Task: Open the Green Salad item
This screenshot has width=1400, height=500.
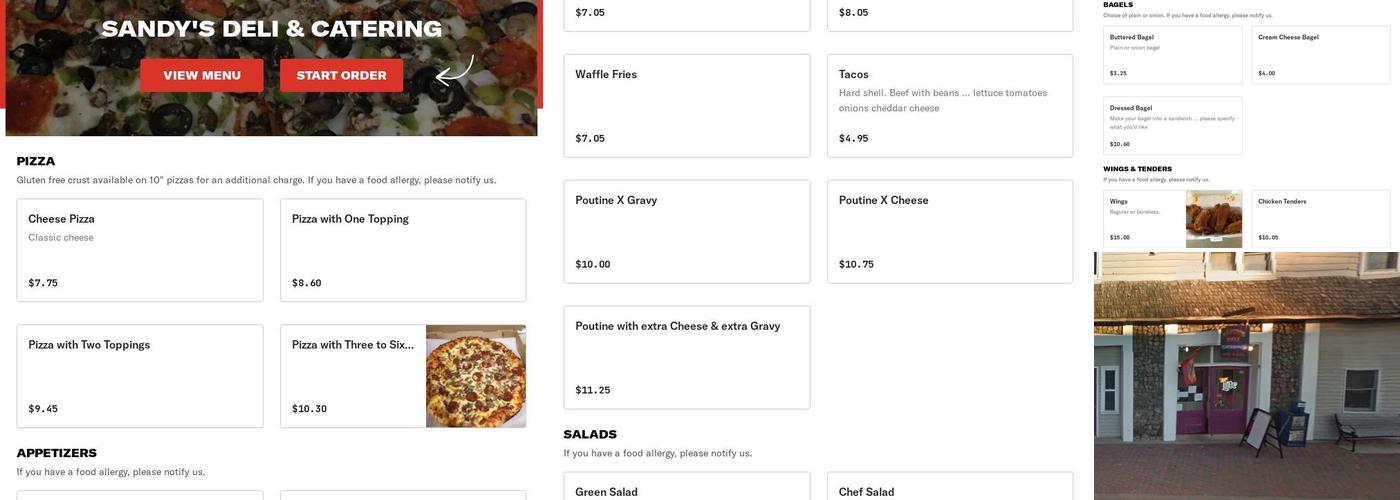Action: coord(687,488)
